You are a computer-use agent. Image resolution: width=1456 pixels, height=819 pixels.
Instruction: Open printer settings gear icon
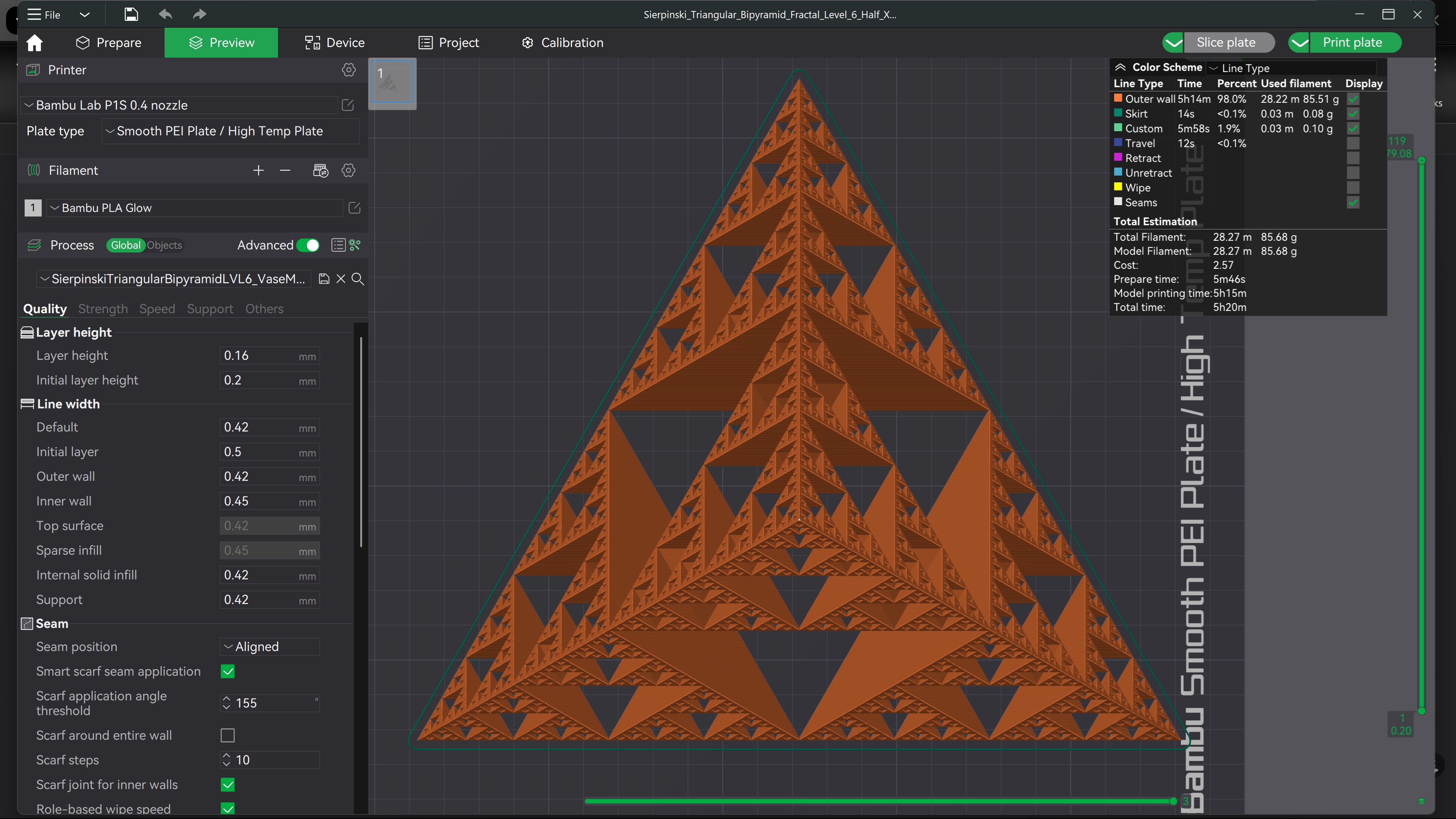(349, 69)
